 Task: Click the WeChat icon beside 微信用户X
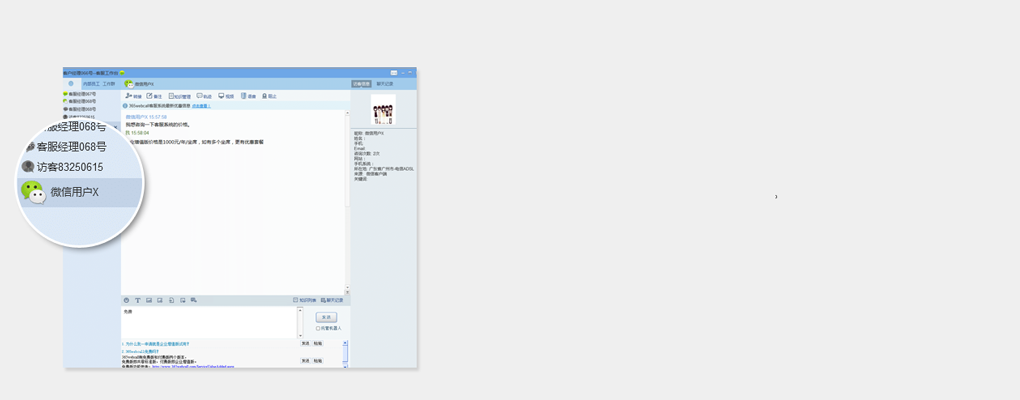(34, 192)
